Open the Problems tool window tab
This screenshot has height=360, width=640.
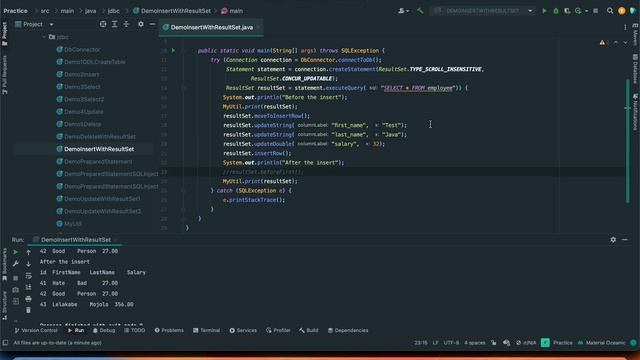[x=169, y=331]
